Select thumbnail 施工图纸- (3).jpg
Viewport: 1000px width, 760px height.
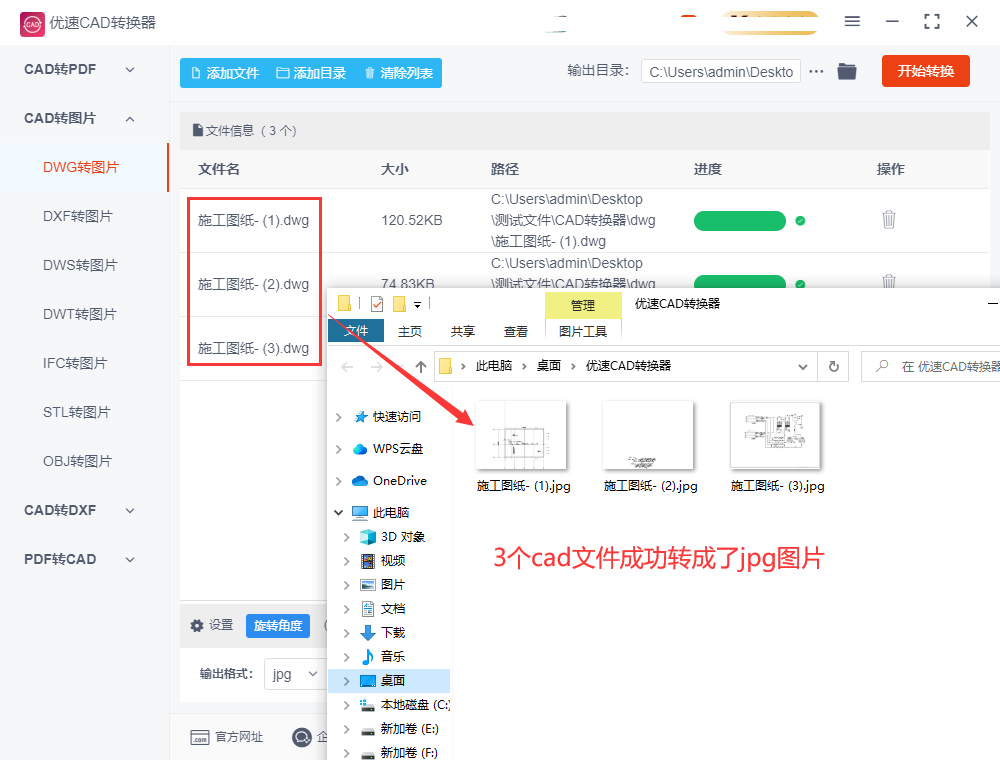[775, 435]
